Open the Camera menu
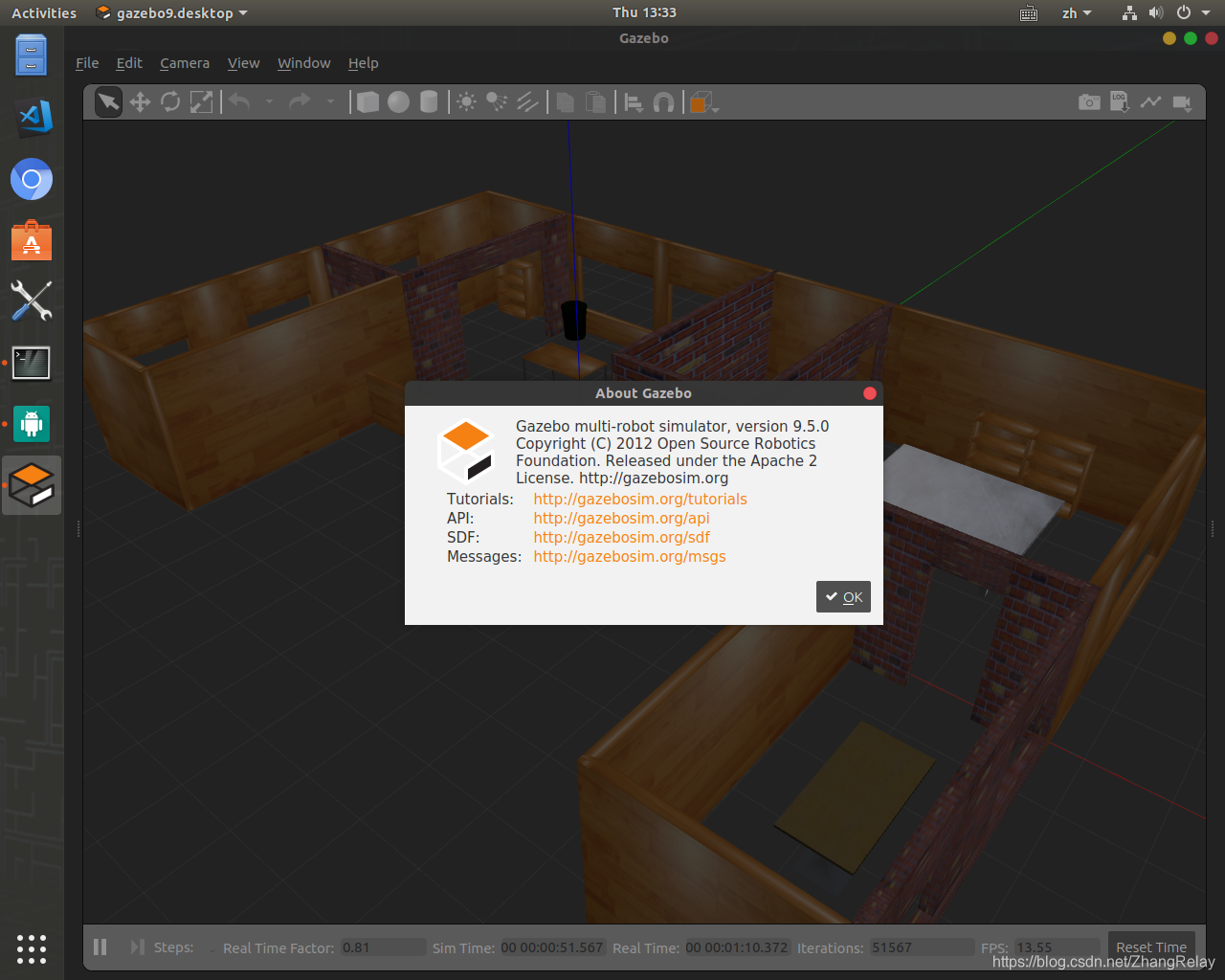1225x980 pixels. click(x=185, y=63)
